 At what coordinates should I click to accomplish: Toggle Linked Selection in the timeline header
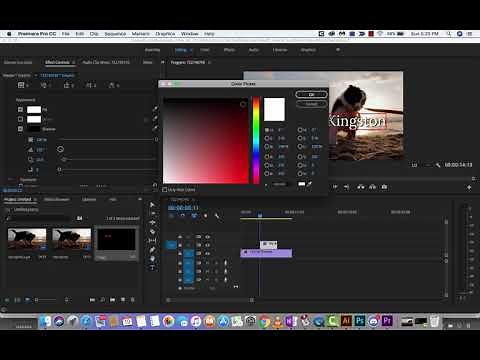tap(194, 216)
